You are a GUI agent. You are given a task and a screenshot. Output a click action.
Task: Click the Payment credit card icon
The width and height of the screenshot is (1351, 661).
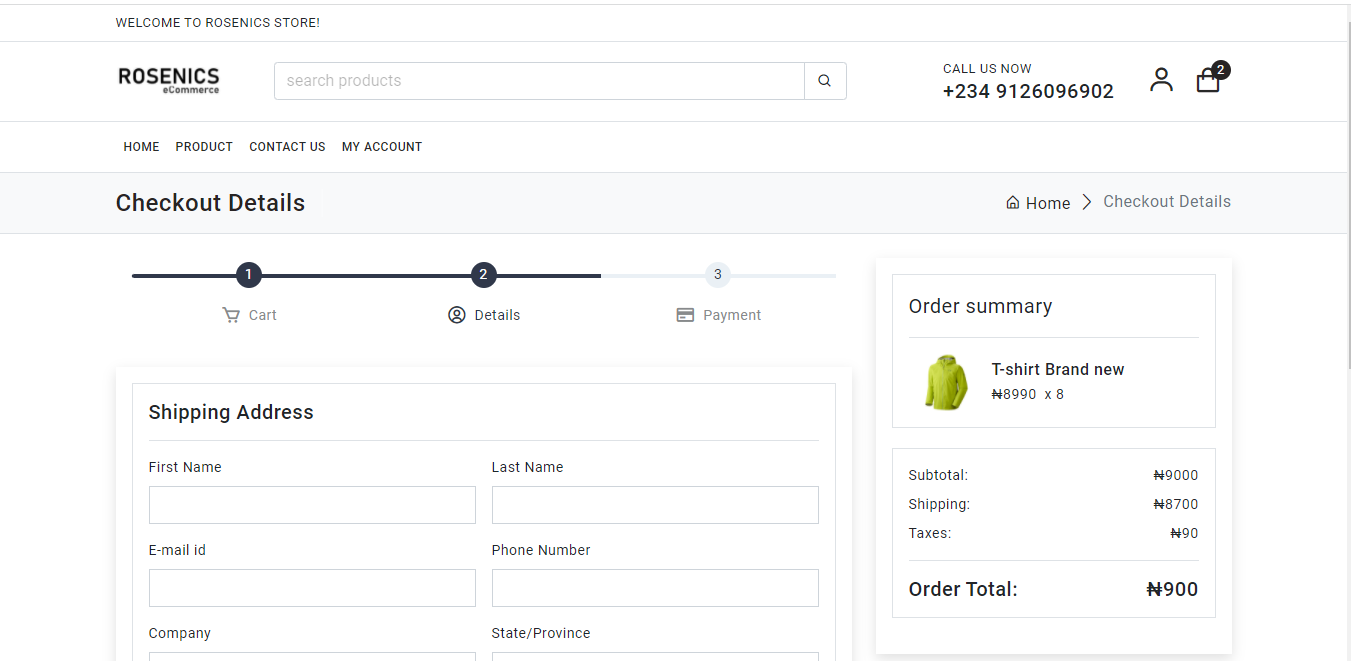[x=685, y=315]
